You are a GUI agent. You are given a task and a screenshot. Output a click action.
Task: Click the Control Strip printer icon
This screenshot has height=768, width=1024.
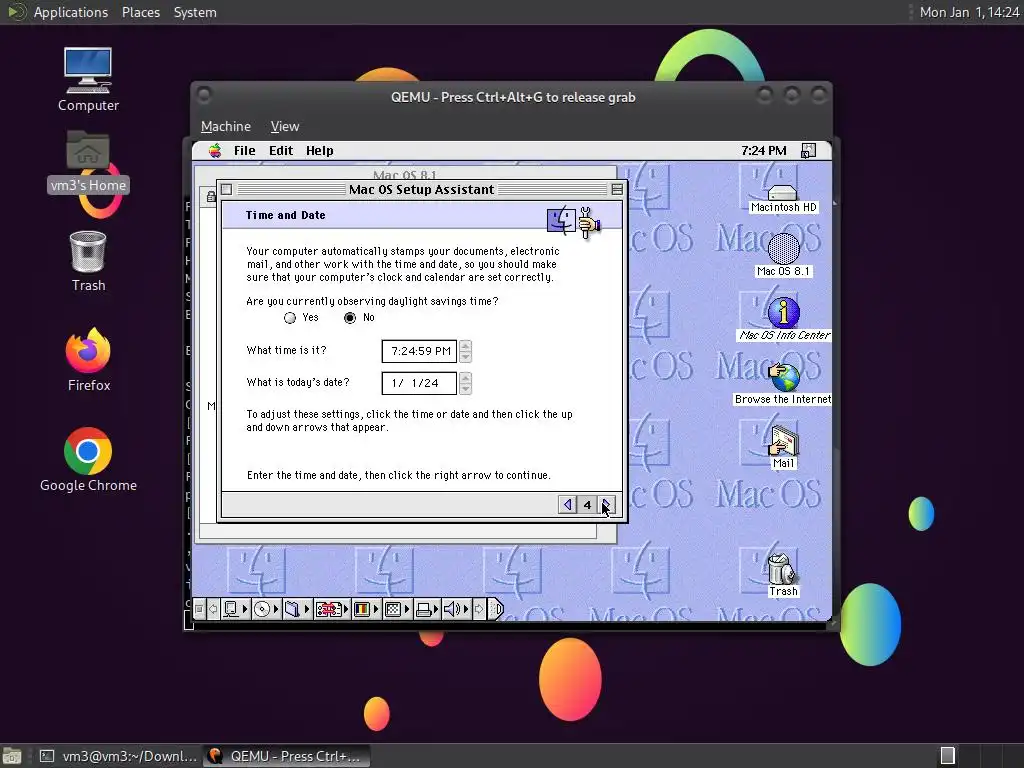tap(423, 609)
